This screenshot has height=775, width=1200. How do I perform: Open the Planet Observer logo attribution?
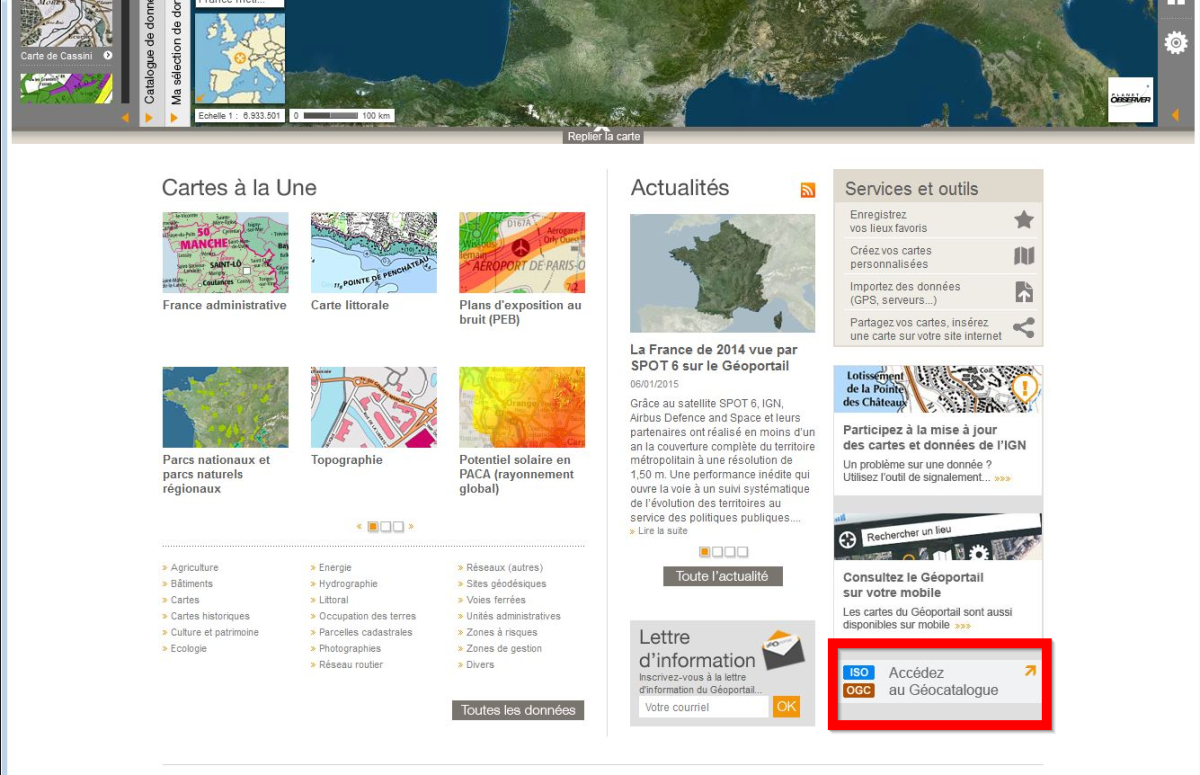point(1130,100)
